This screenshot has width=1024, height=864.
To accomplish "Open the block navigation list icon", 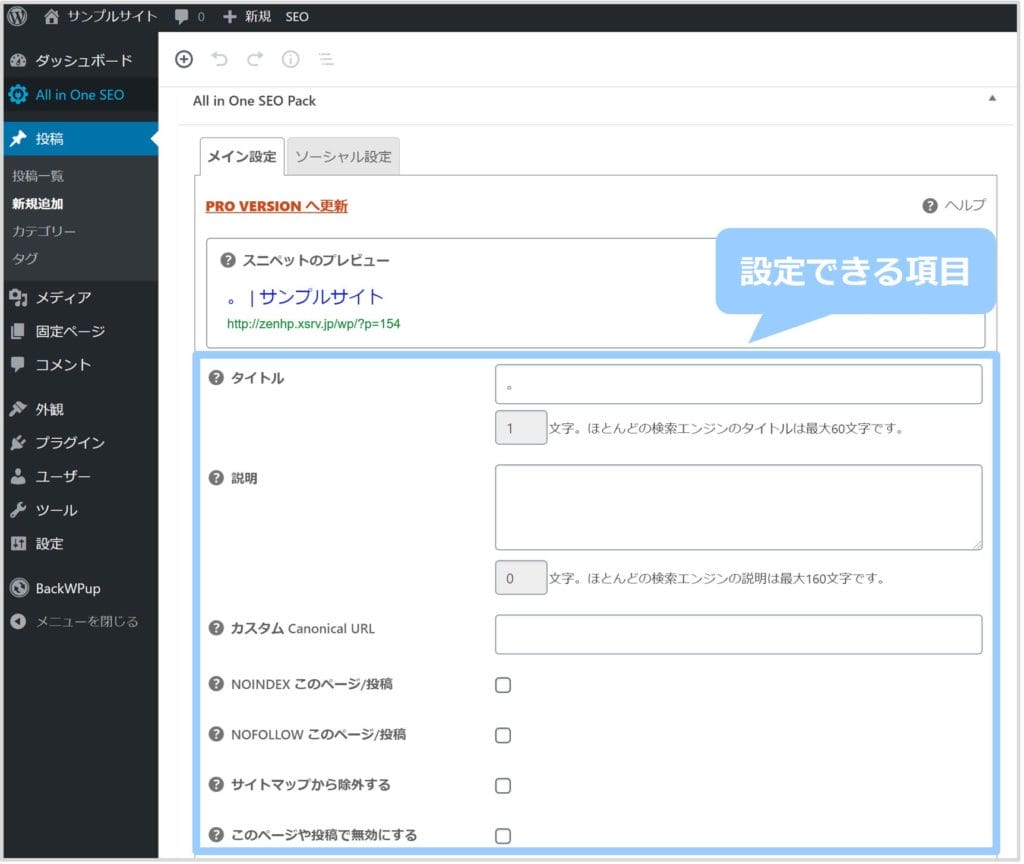I will (327, 59).
